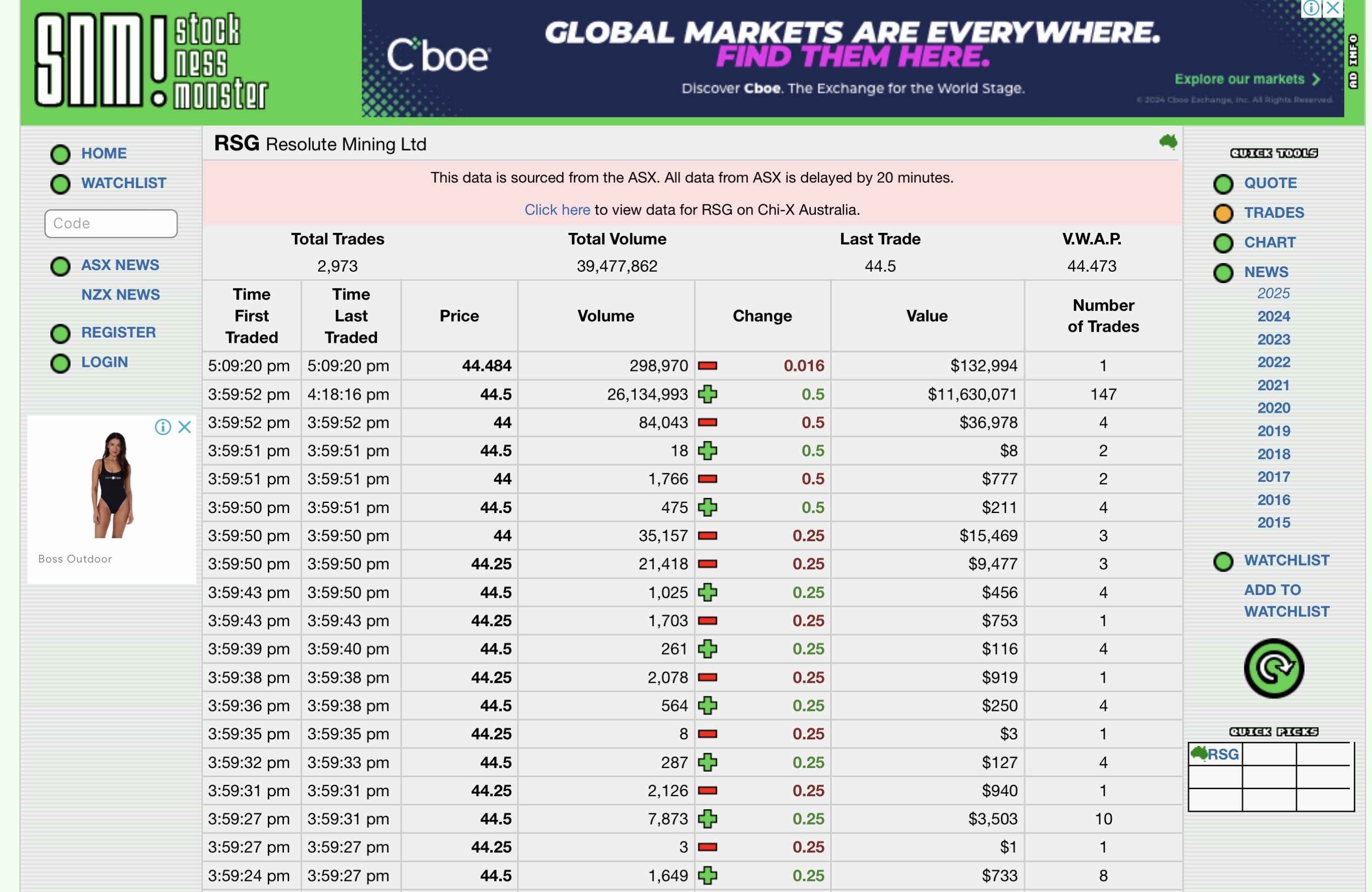Click the red minus icon in the 84,043 volume row
Viewport: 1372px width, 892px height.
(x=707, y=422)
